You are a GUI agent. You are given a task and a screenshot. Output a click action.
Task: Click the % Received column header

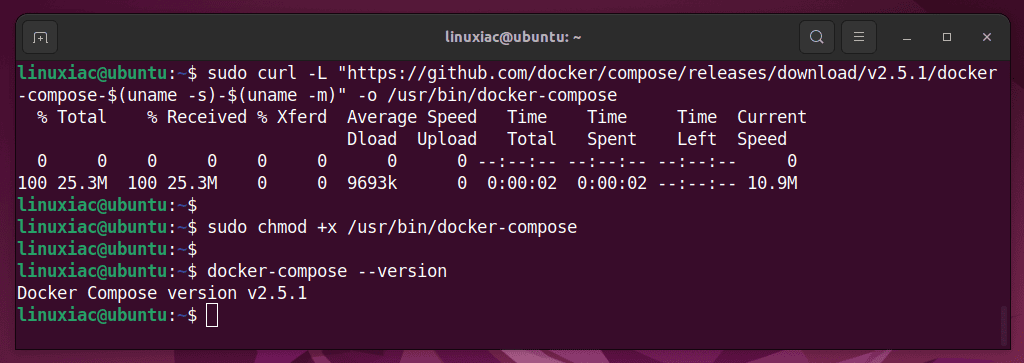click(197, 118)
